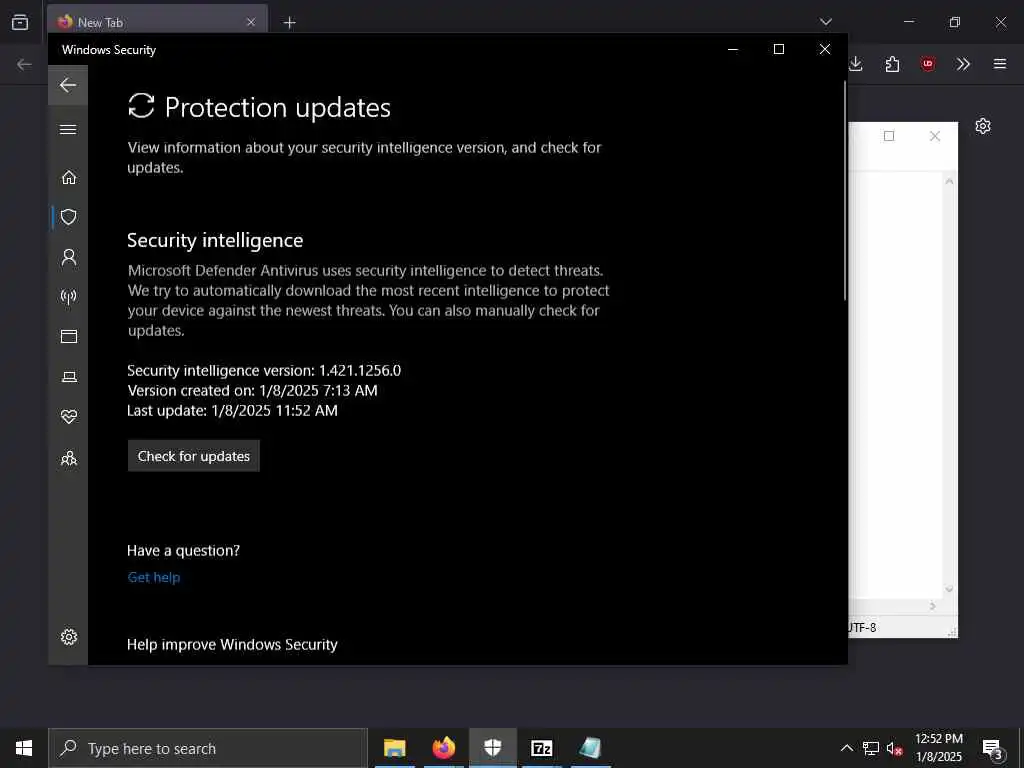Open the Windows Security hamburger menu
This screenshot has height=768, width=1024.
coord(68,129)
